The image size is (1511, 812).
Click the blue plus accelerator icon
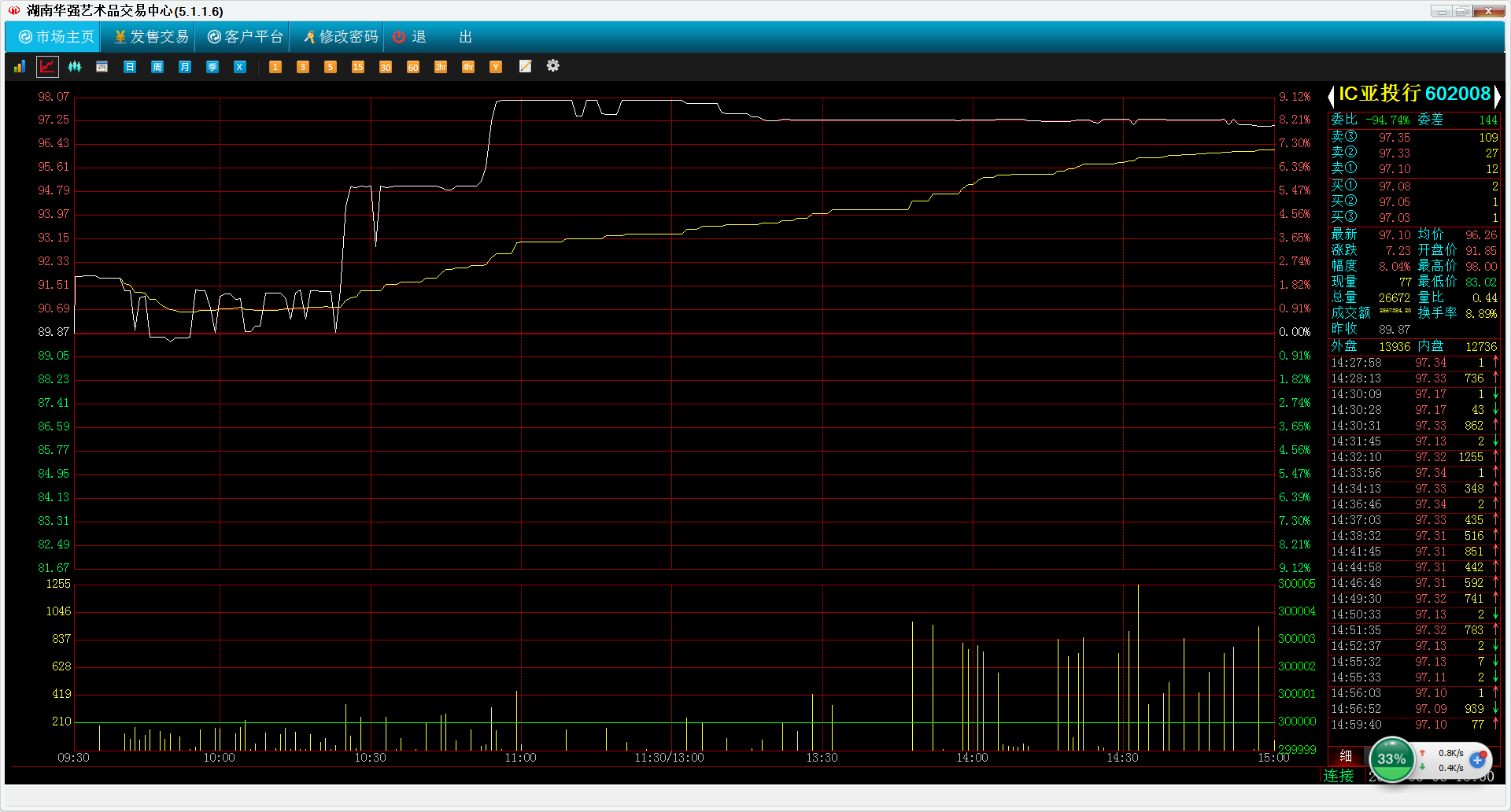(1477, 760)
